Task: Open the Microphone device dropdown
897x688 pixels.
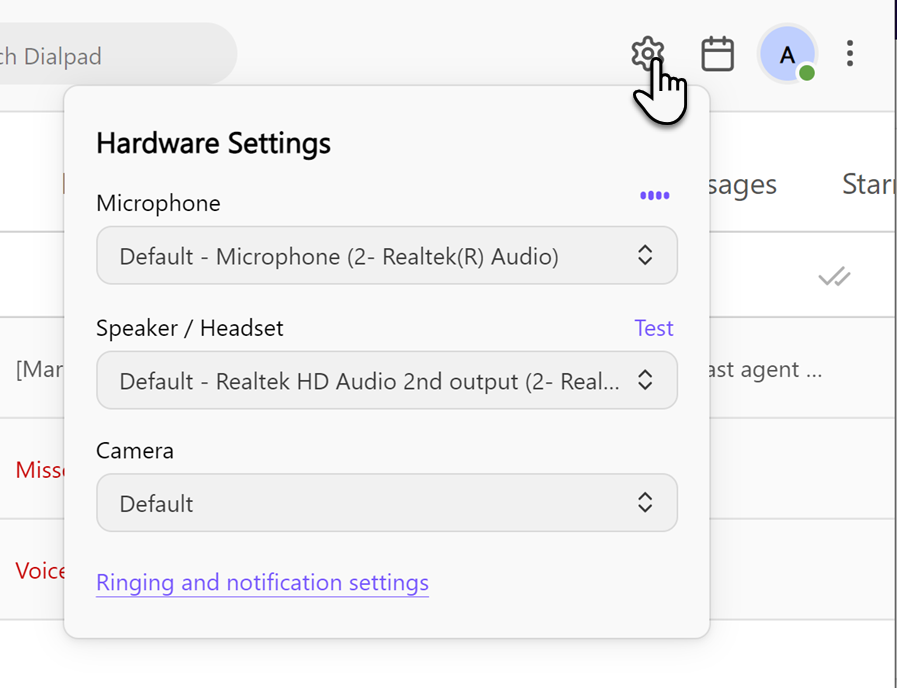Action: point(386,255)
